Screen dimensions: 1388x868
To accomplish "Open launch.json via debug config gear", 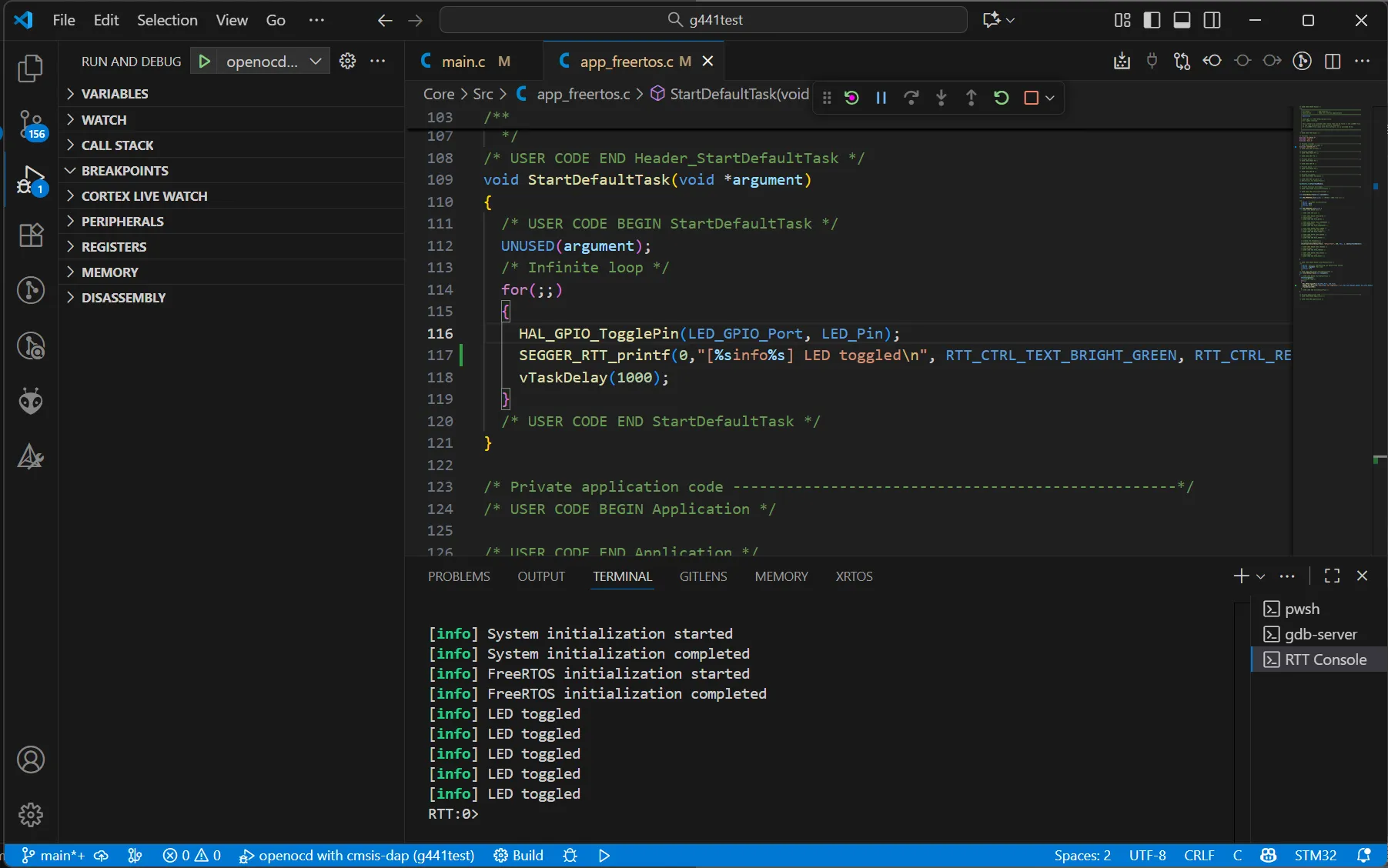I will point(348,62).
